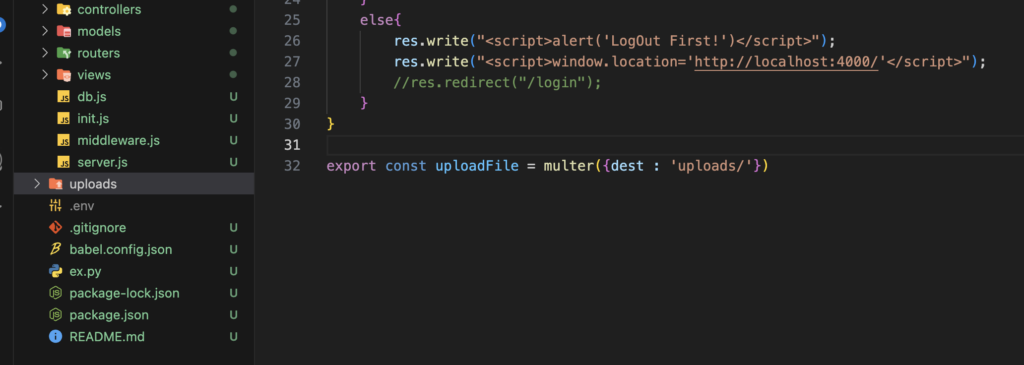1024x365 pixels.
Task: Click the JS icon beside middleware.js
Action: (x=63, y=140)
